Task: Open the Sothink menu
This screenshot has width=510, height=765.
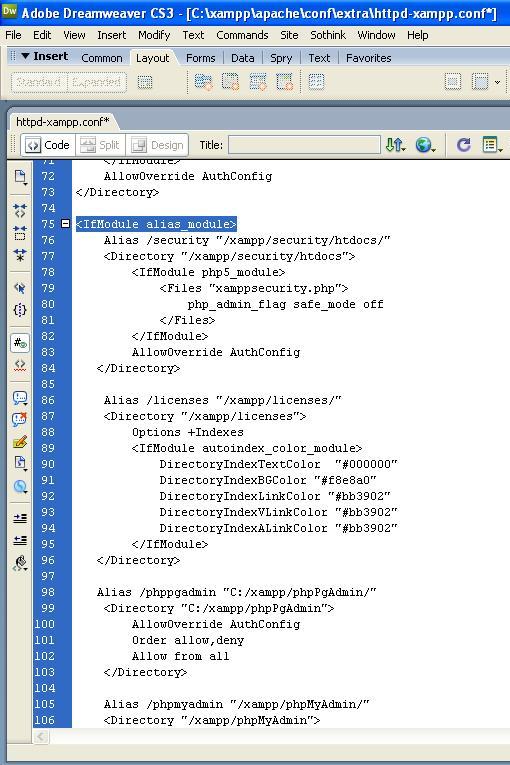Action: click(x=328, y=35)
